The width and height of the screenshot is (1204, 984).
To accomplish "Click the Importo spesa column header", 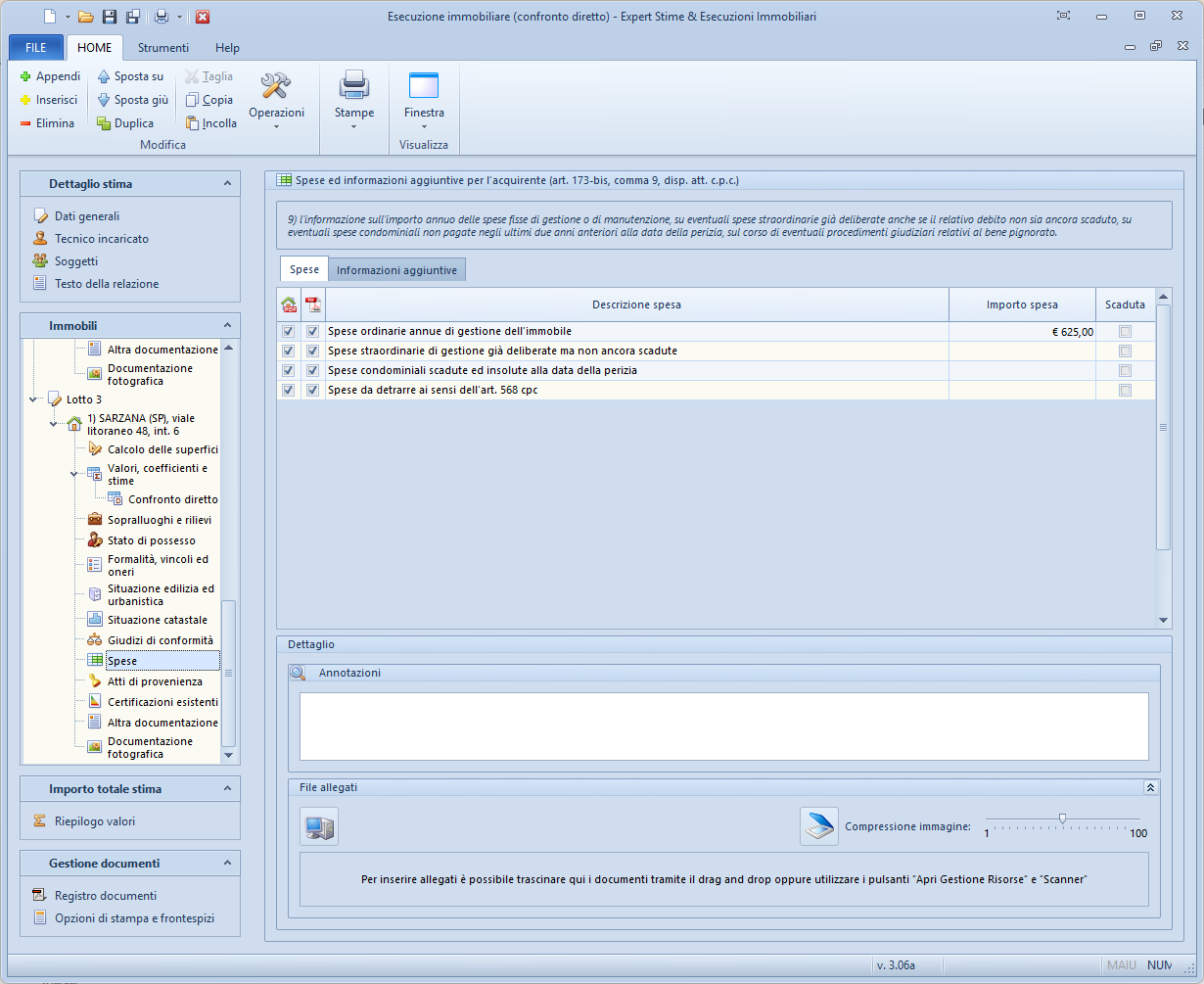I will 1022,305.
